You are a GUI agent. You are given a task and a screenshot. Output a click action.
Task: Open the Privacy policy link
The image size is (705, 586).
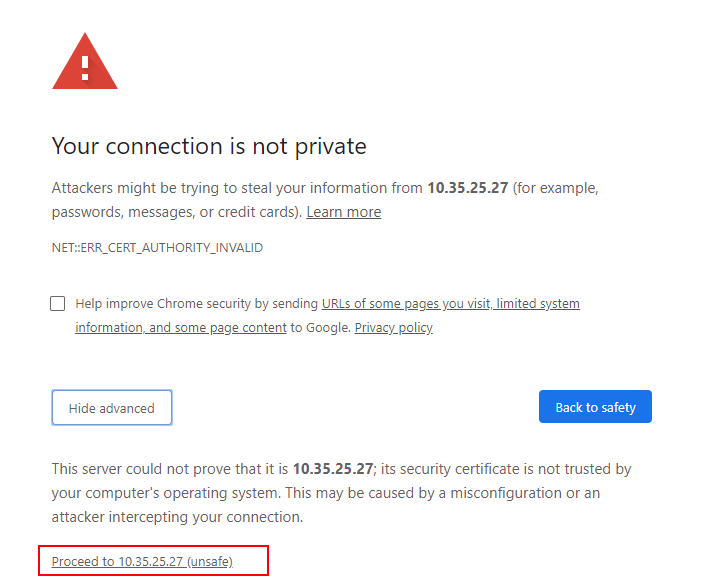pos(393,328)
